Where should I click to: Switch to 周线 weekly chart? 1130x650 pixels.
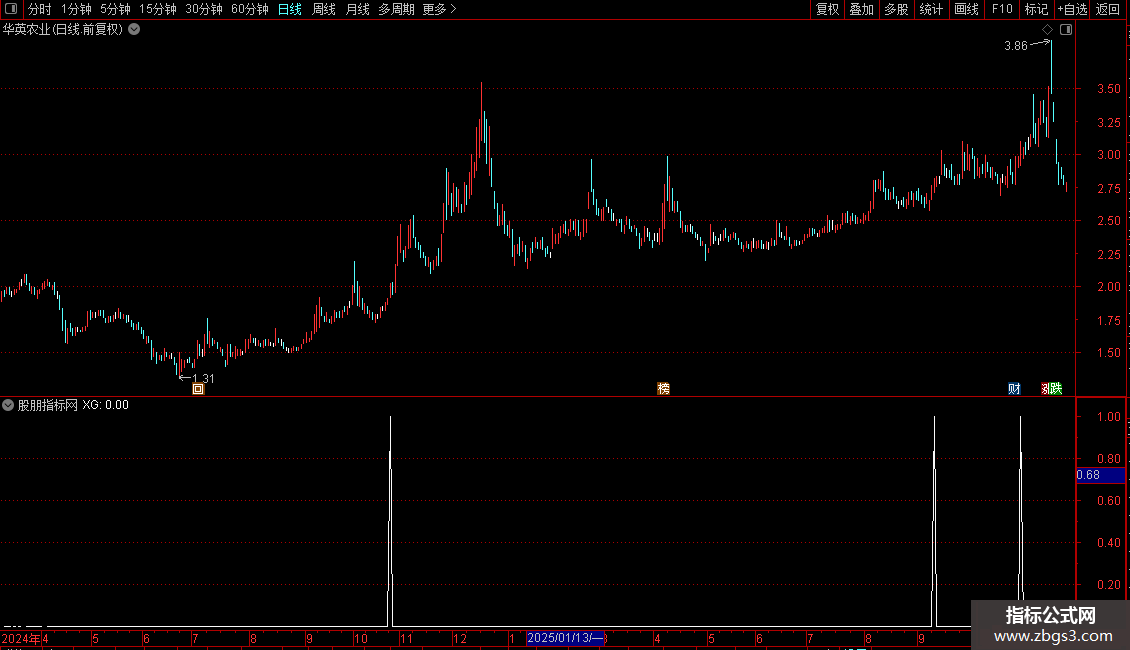324,9
